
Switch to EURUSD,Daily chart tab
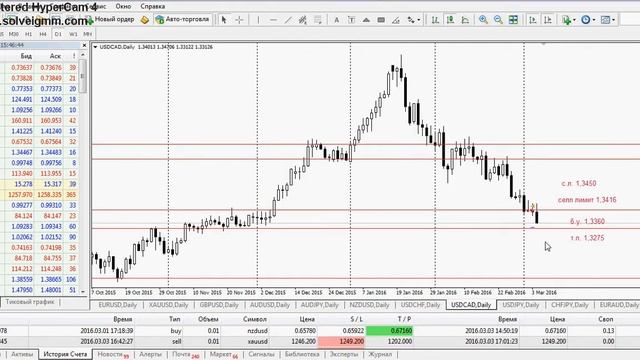click(118, 305)
